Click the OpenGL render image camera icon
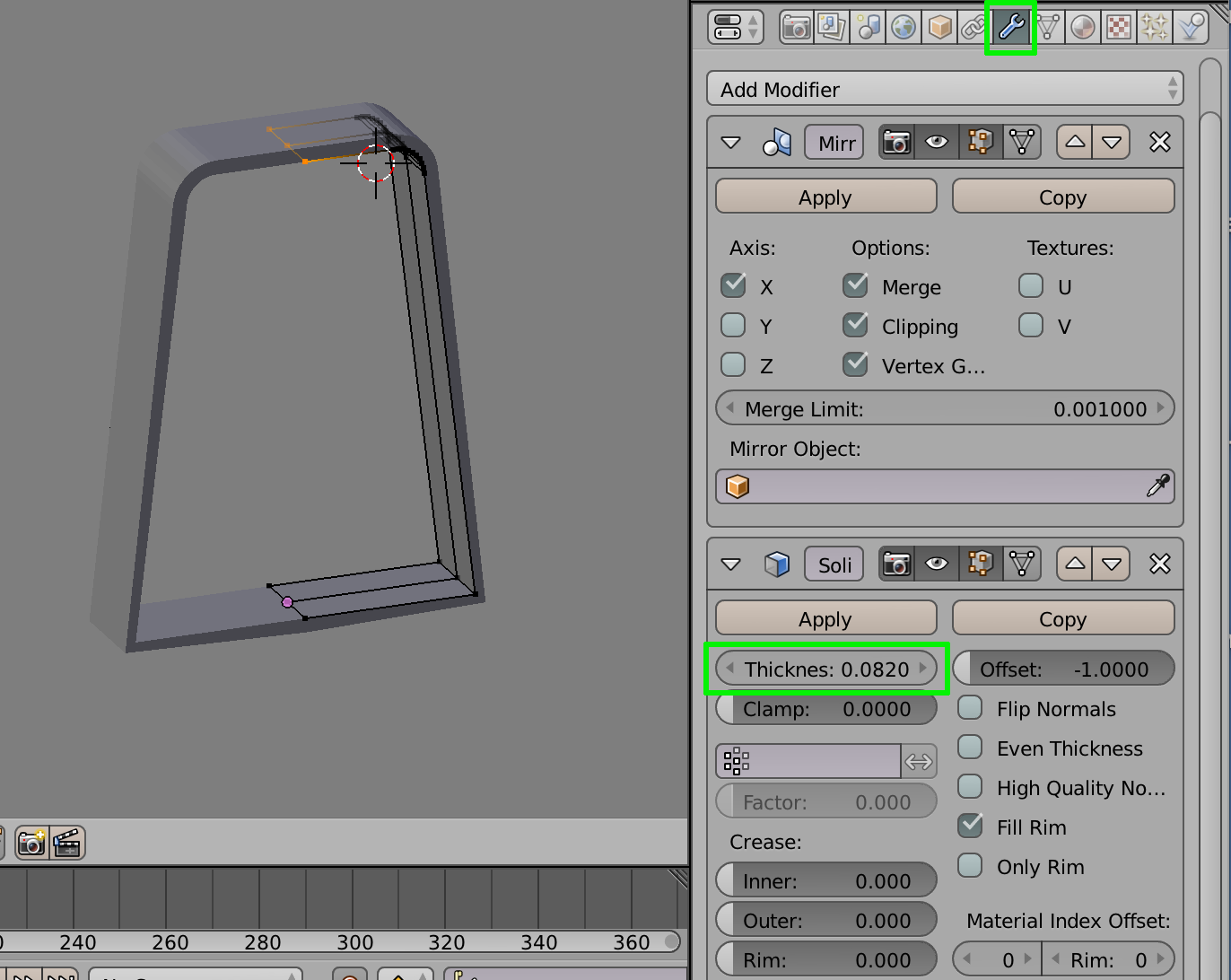The height and width of the screenshot is (980, 1231). [31, 843]
